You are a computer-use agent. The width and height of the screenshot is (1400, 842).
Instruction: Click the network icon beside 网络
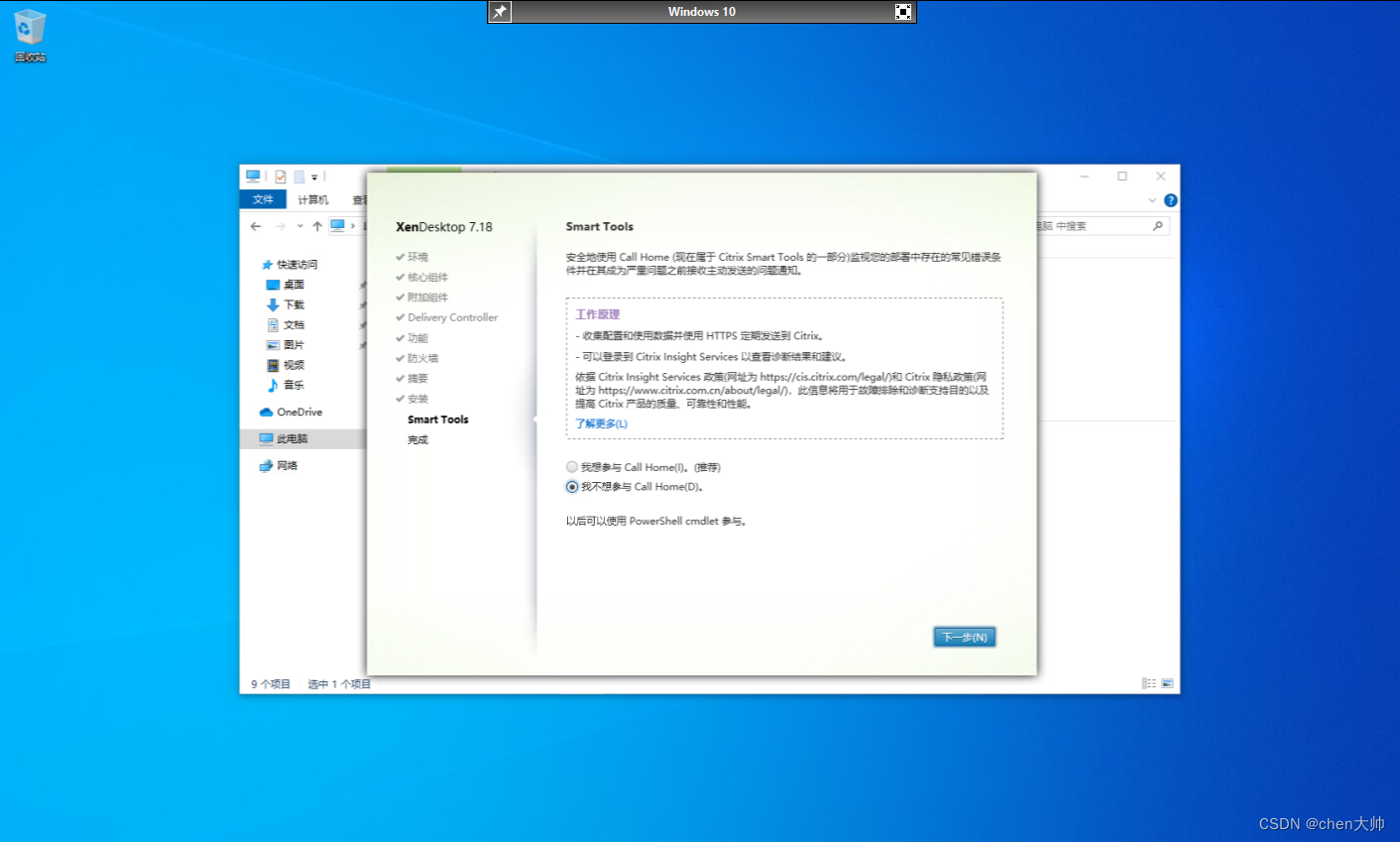266,465
